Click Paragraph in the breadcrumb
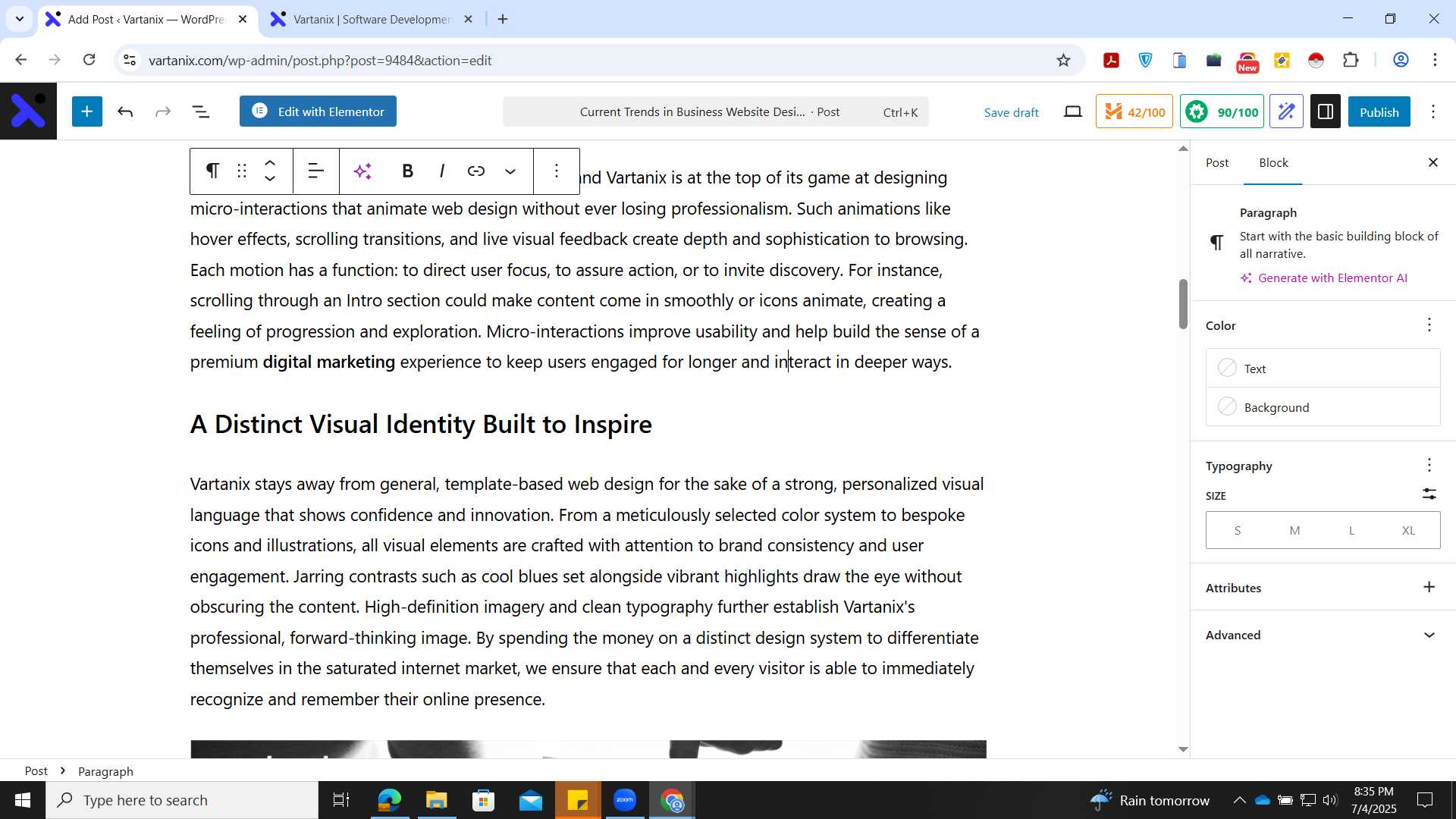1456x819 pixels. tap(105, 771)
